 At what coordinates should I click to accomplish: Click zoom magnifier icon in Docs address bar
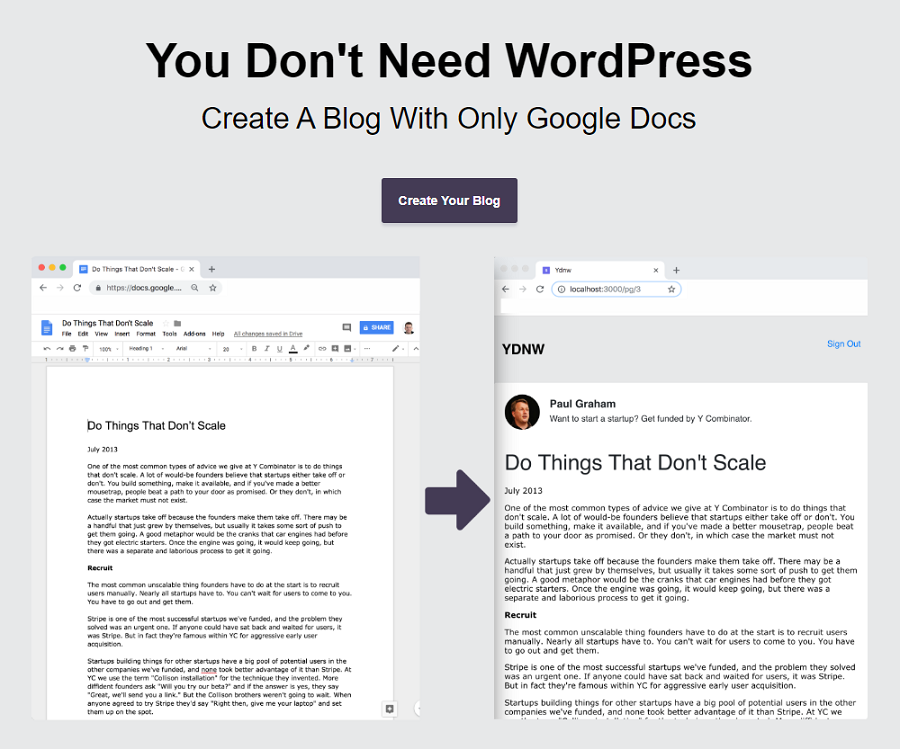coord(195,288)
